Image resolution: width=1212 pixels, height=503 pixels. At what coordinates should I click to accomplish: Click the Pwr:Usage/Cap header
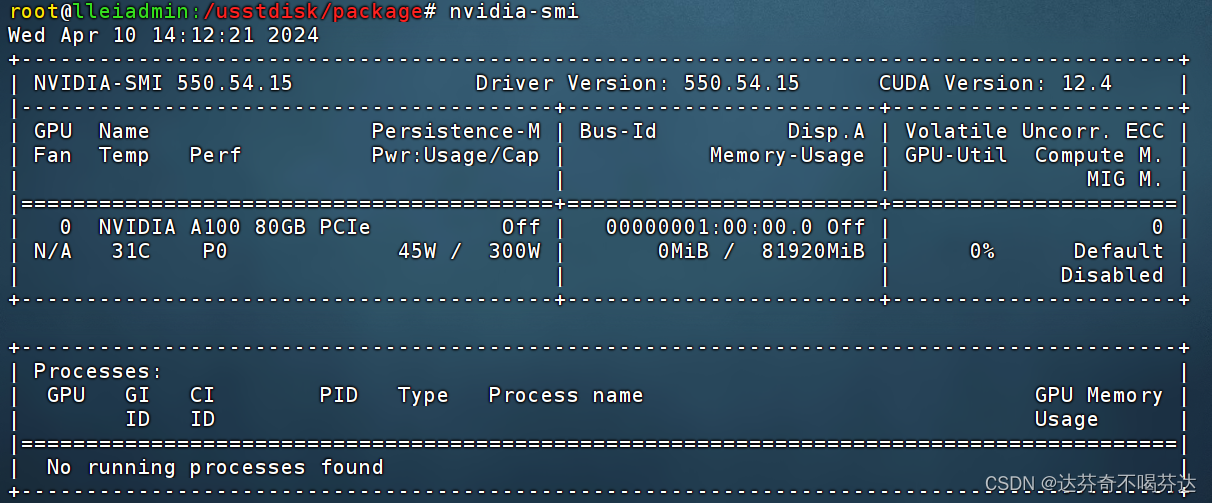456,155
